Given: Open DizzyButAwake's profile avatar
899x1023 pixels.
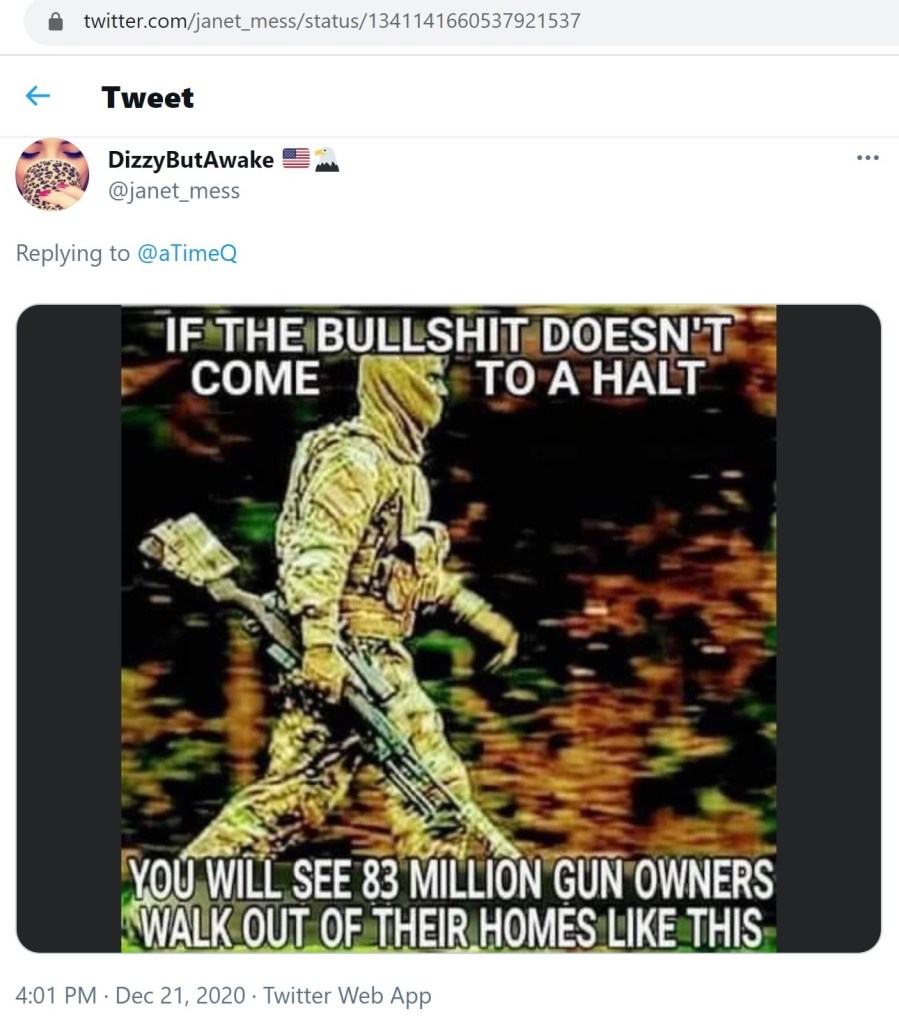Looking at the screenshot, I should [x=52, y=174].
